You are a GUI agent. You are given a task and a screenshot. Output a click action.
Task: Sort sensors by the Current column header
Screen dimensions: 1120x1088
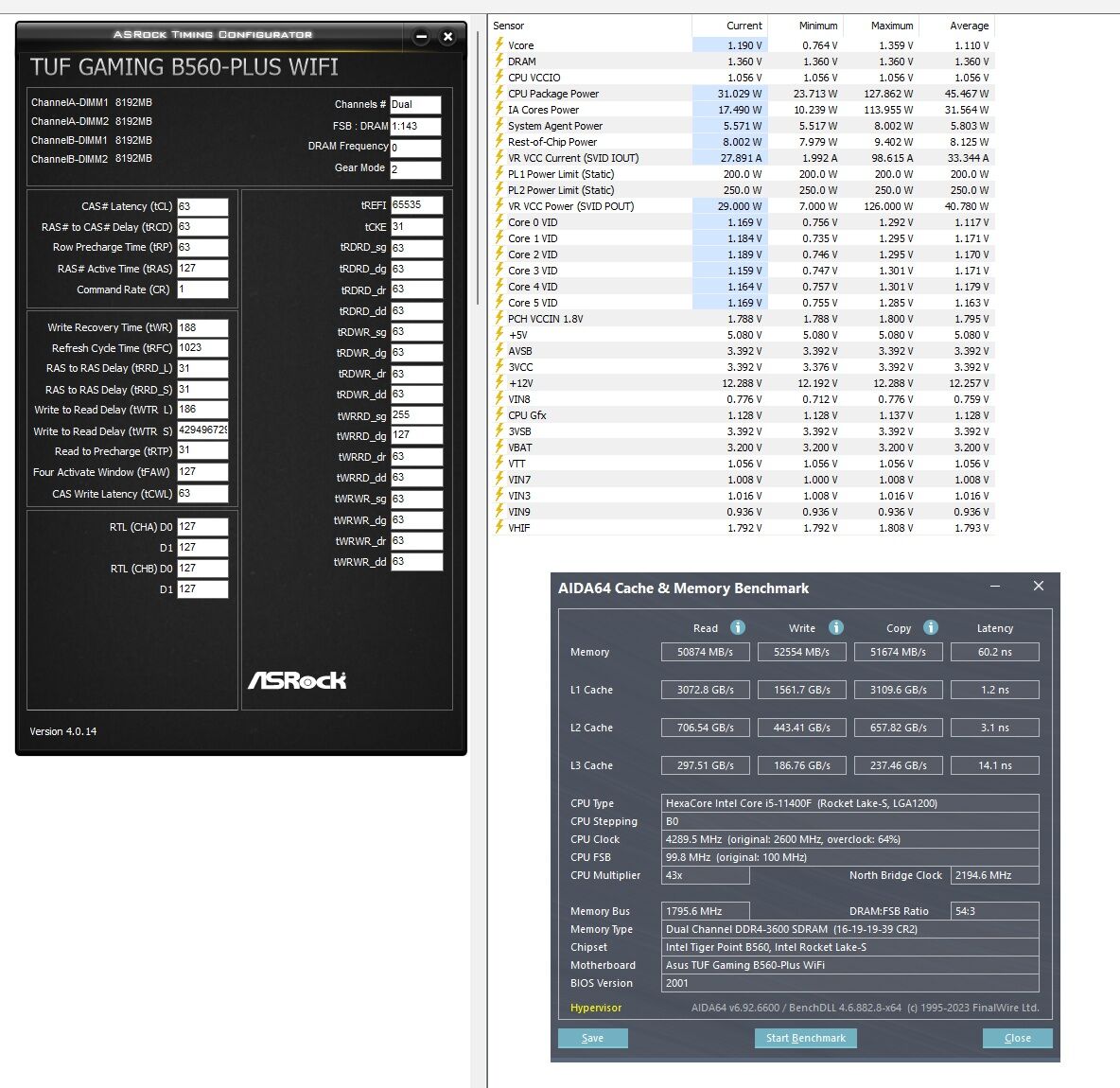[x=728, y=26]
